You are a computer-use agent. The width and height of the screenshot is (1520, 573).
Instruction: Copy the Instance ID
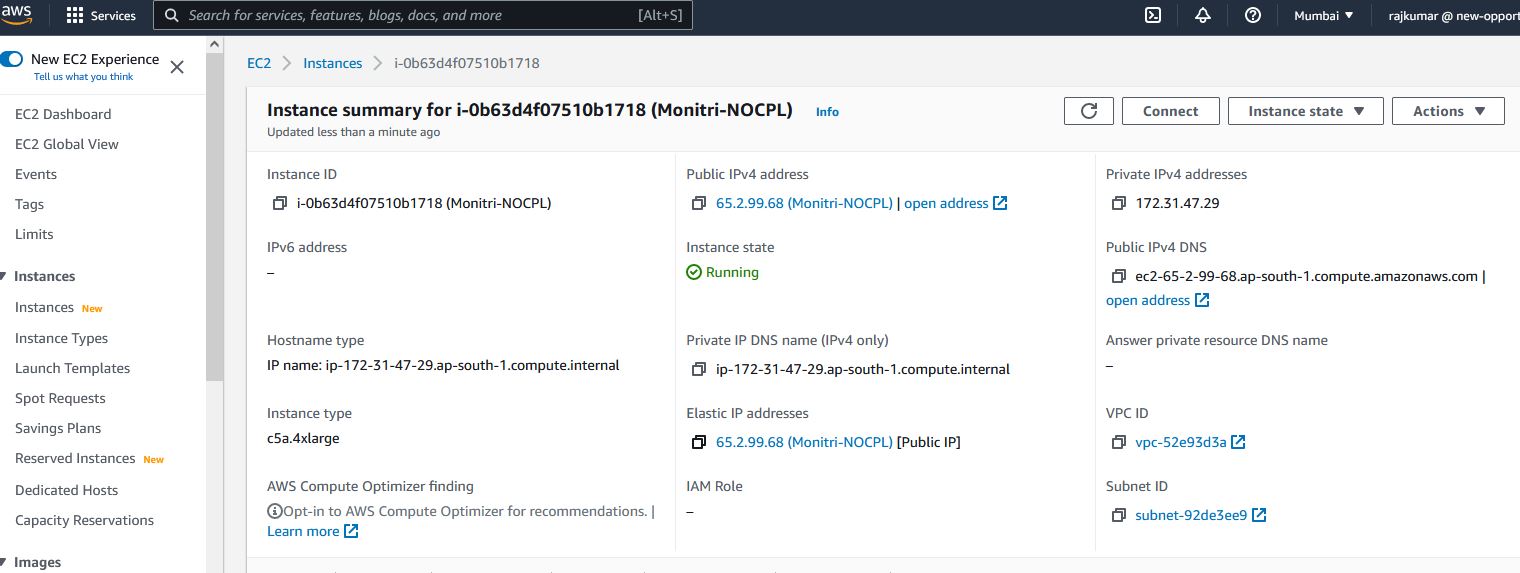tap(280, 204)
